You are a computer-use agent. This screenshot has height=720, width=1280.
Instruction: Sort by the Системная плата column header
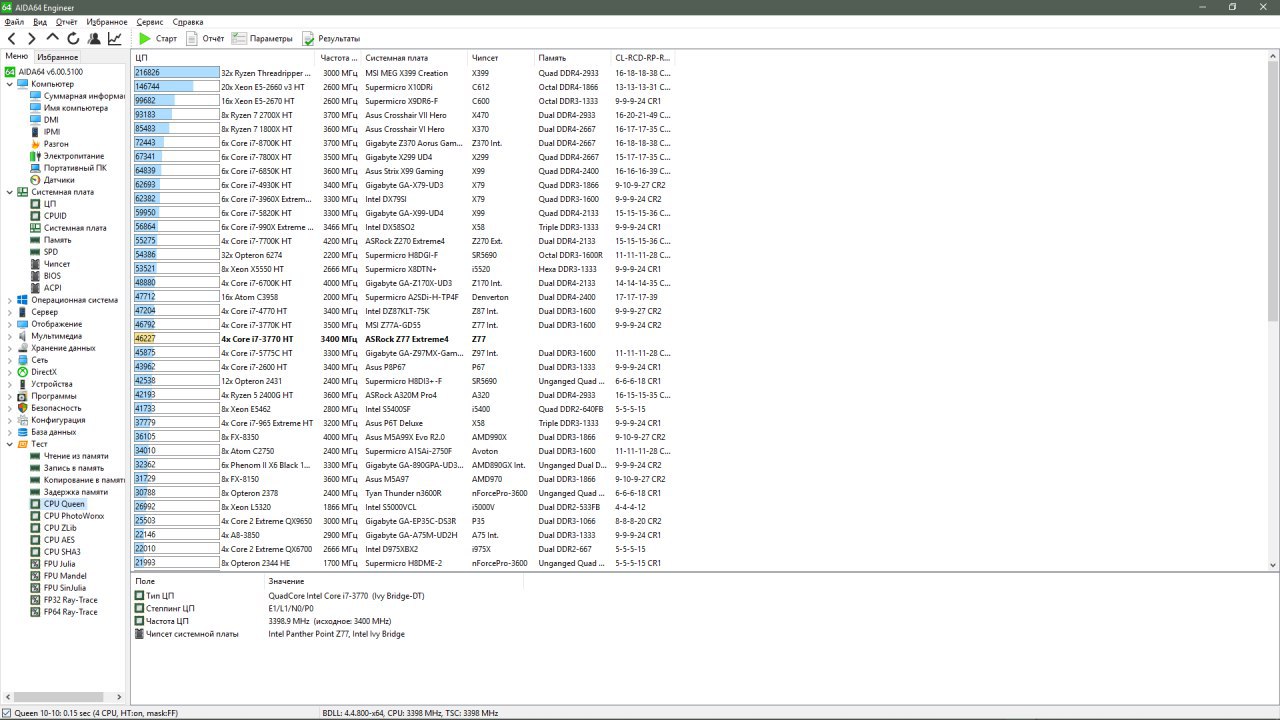(x=415, y=58)
